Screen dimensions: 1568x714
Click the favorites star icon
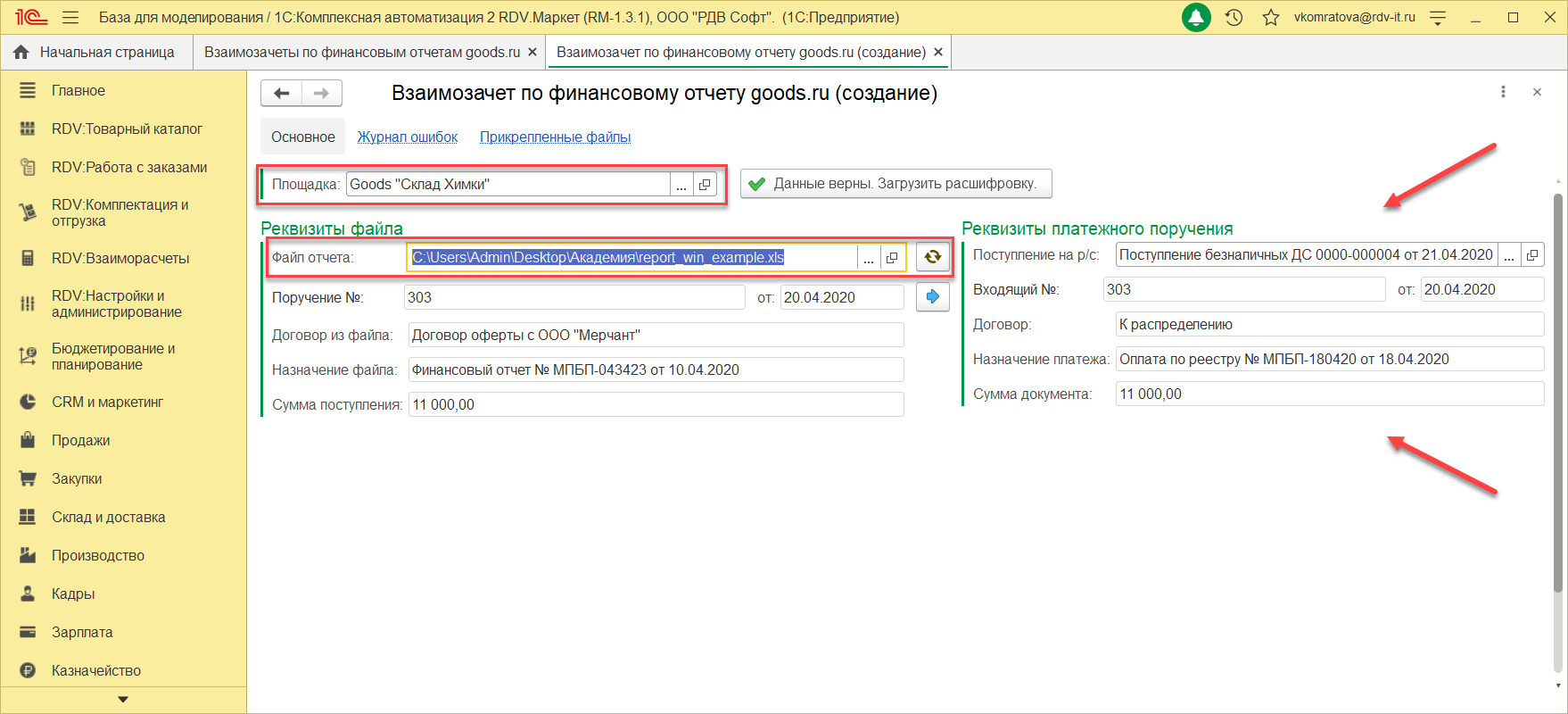click(1271, 18)
